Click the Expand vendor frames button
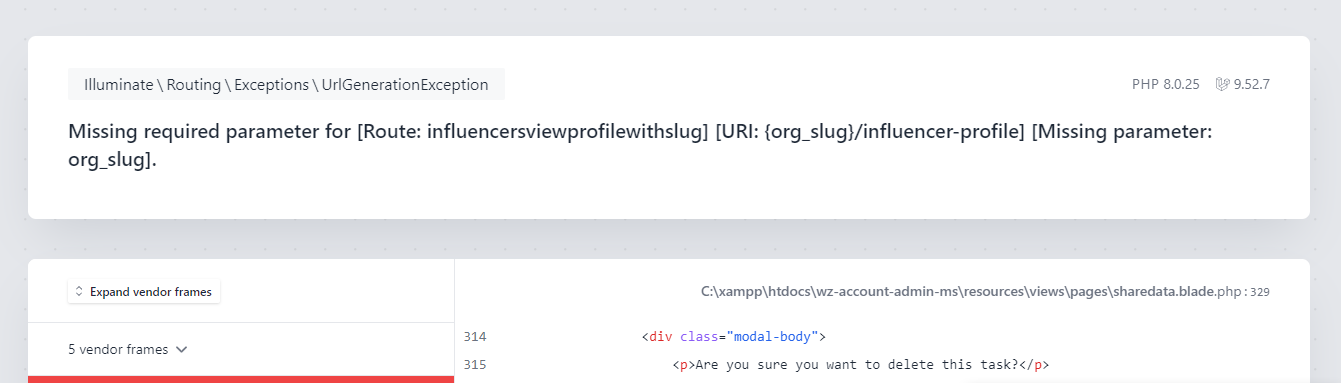The height and width of the screenshot is (383, 1341). (144, 292)
